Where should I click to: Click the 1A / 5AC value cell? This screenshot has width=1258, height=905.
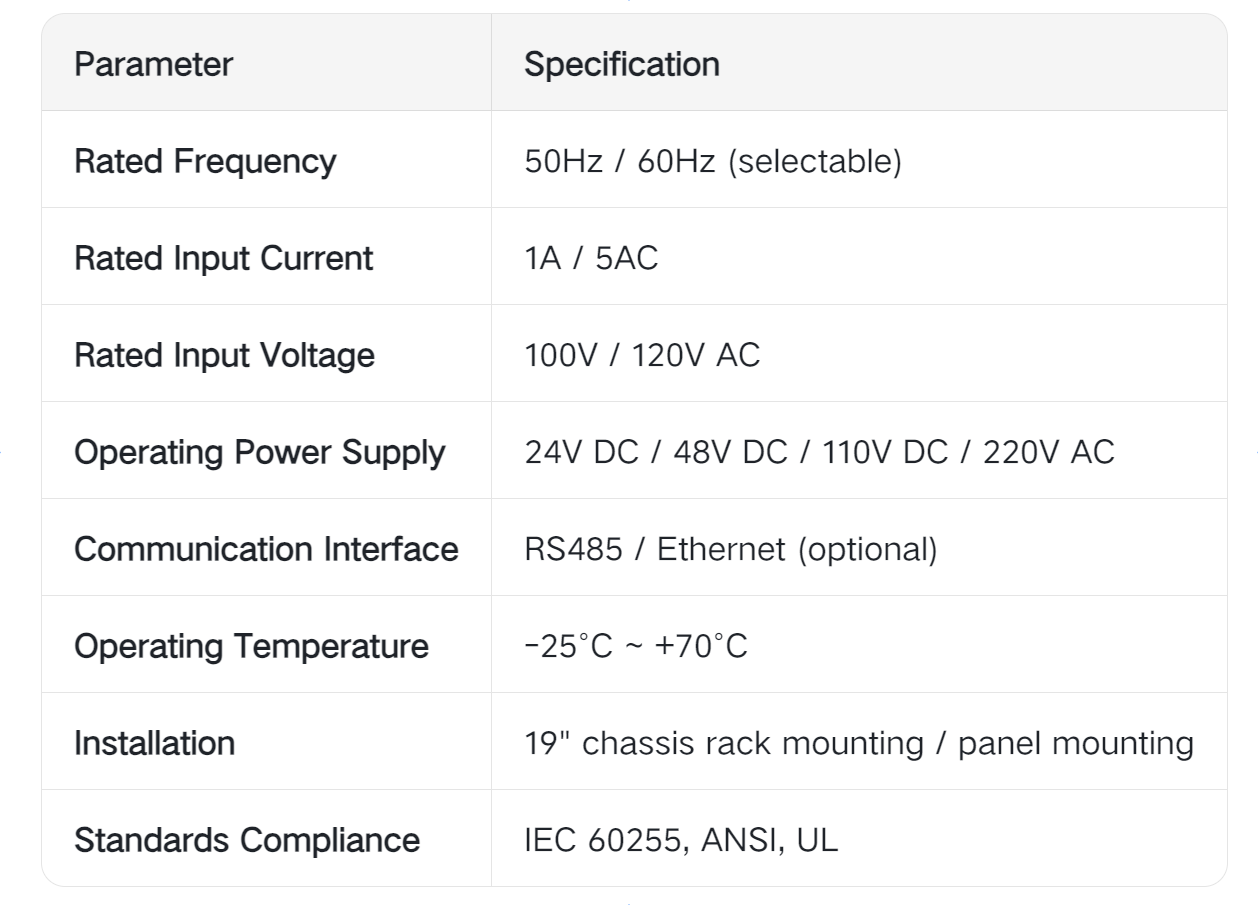(x=591, y=259)
